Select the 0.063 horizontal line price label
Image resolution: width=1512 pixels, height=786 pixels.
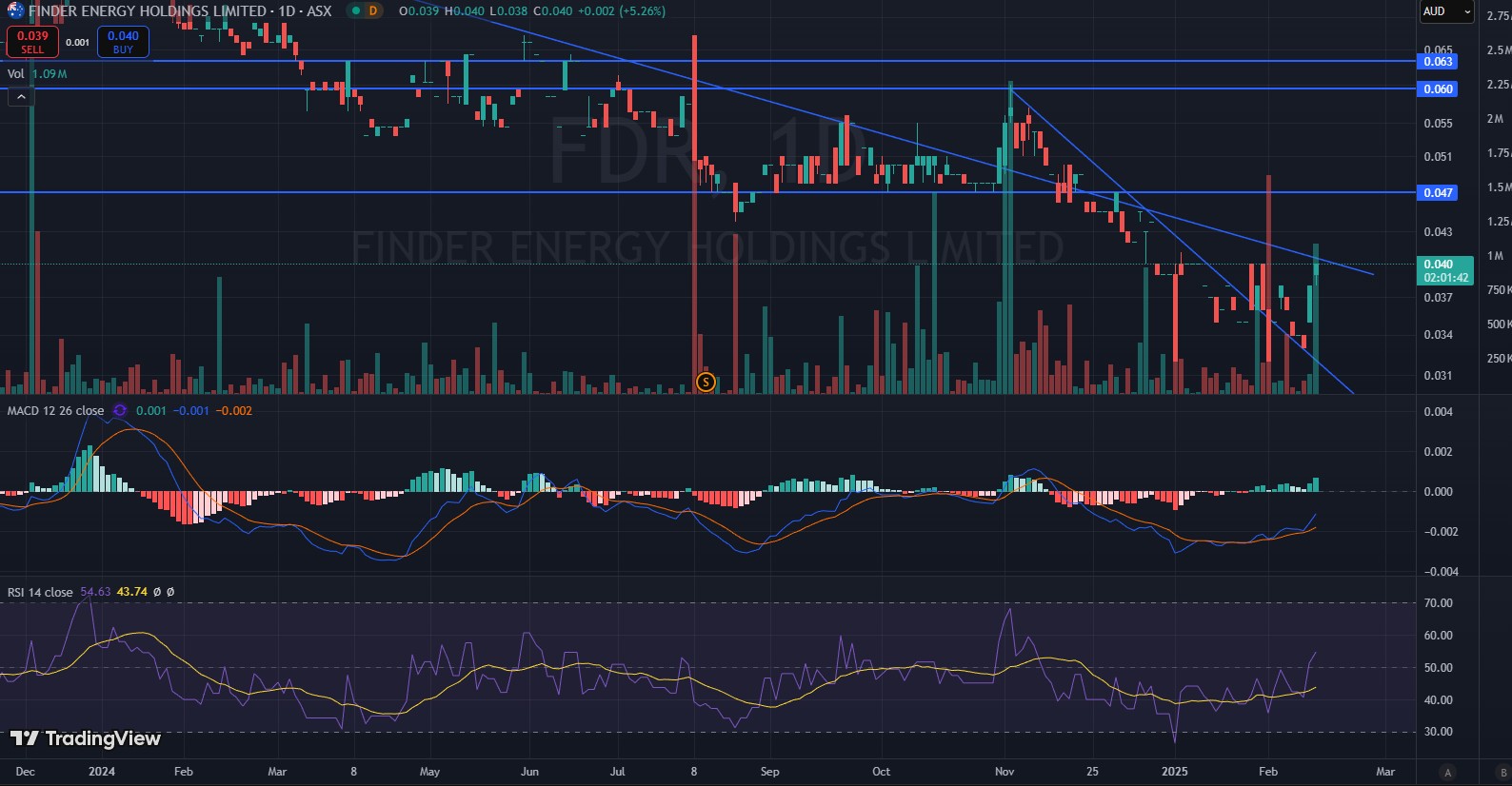(1438, 61)
